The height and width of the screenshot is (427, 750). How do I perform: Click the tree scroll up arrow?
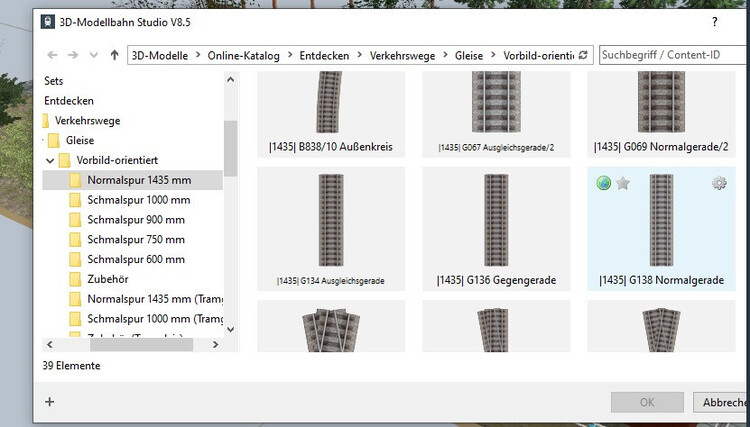(x=231, y=79)
